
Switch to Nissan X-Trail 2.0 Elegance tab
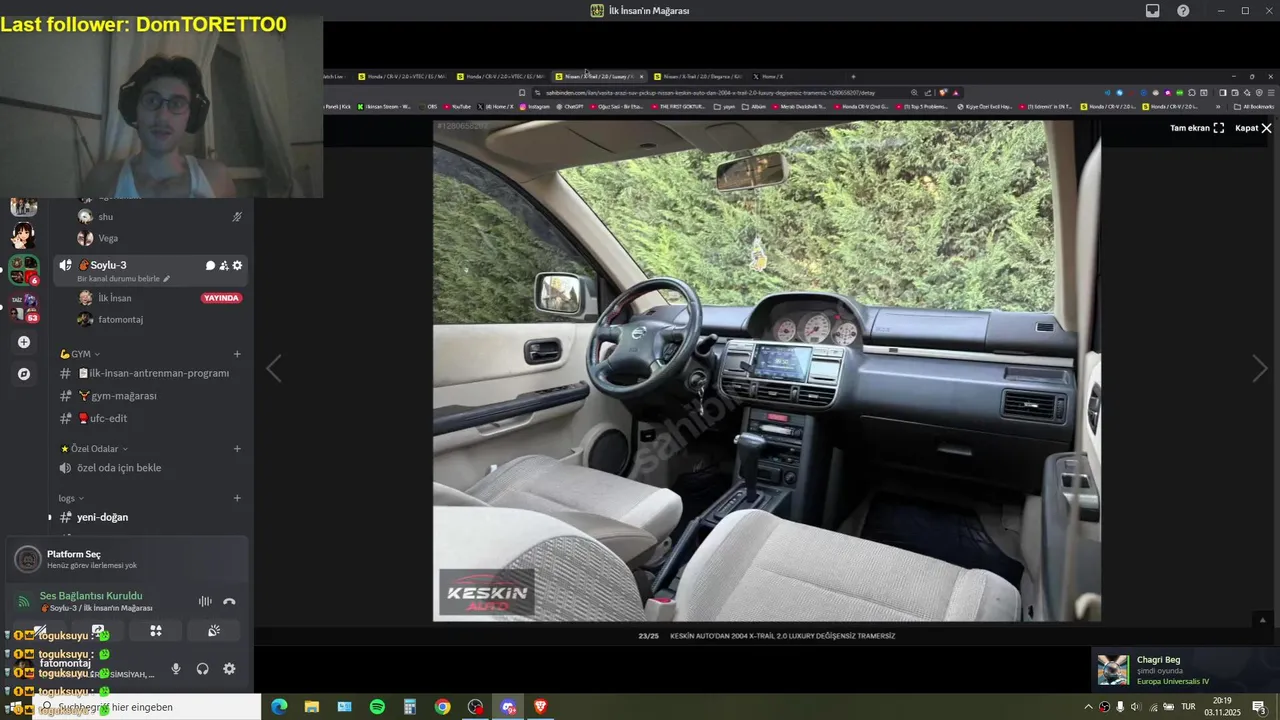coord(698,76)
